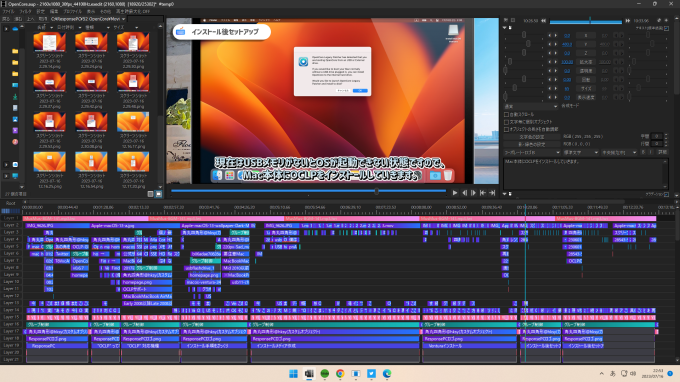Jump to the start of the preview
This screenshot has height=382, width=680.
coord(483,193)
